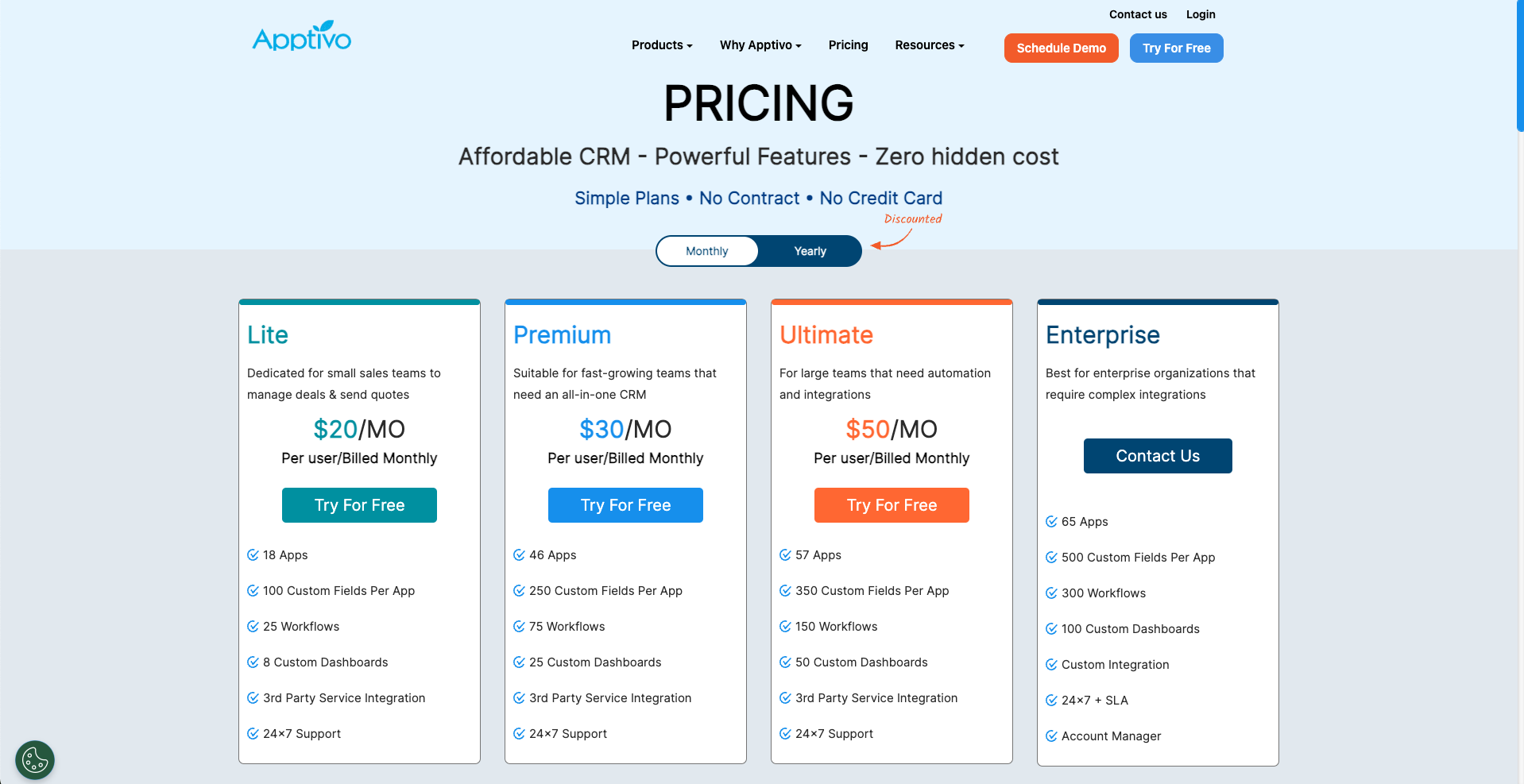Click the checkmark icon next to 46 Apps
The height and width of the screenshot is (784, 1524).
519,555
